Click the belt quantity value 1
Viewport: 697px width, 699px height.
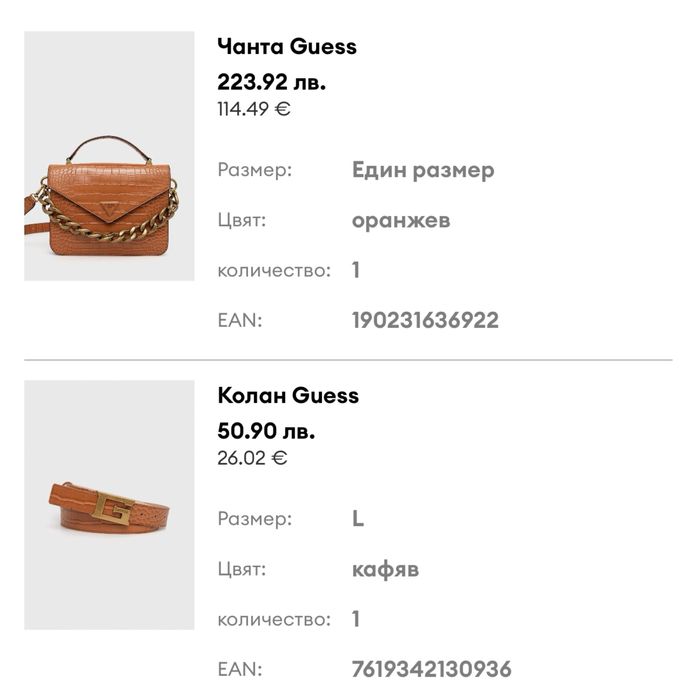tap(356, 619)
